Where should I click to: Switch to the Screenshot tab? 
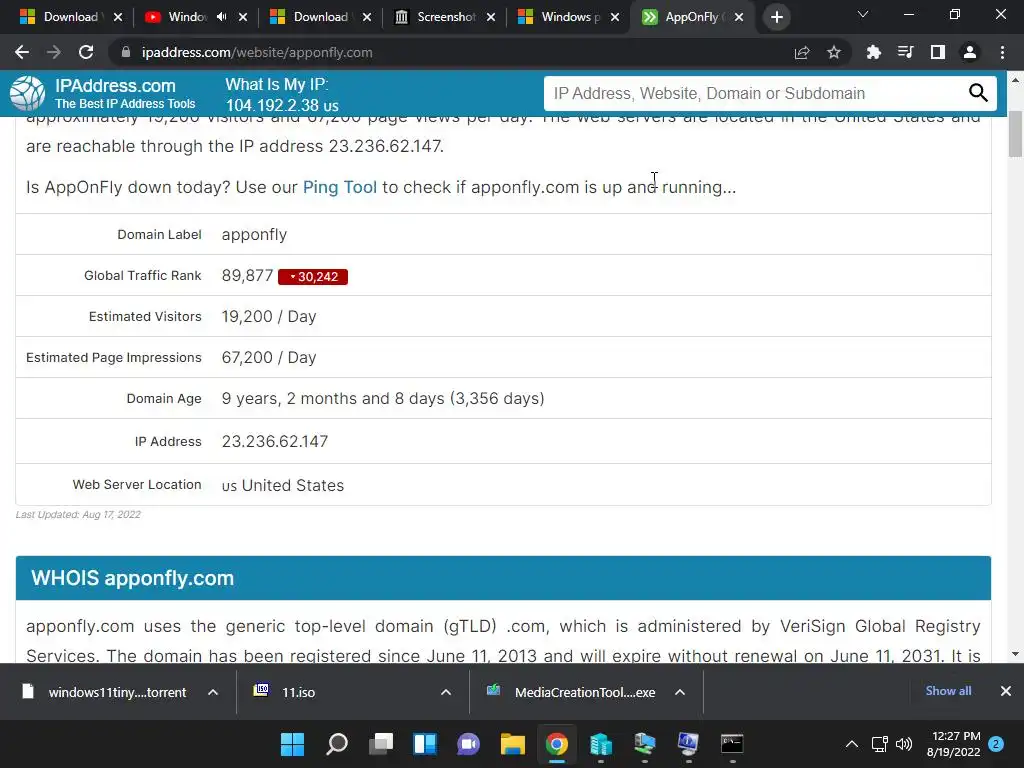click(x=446, y=17)
